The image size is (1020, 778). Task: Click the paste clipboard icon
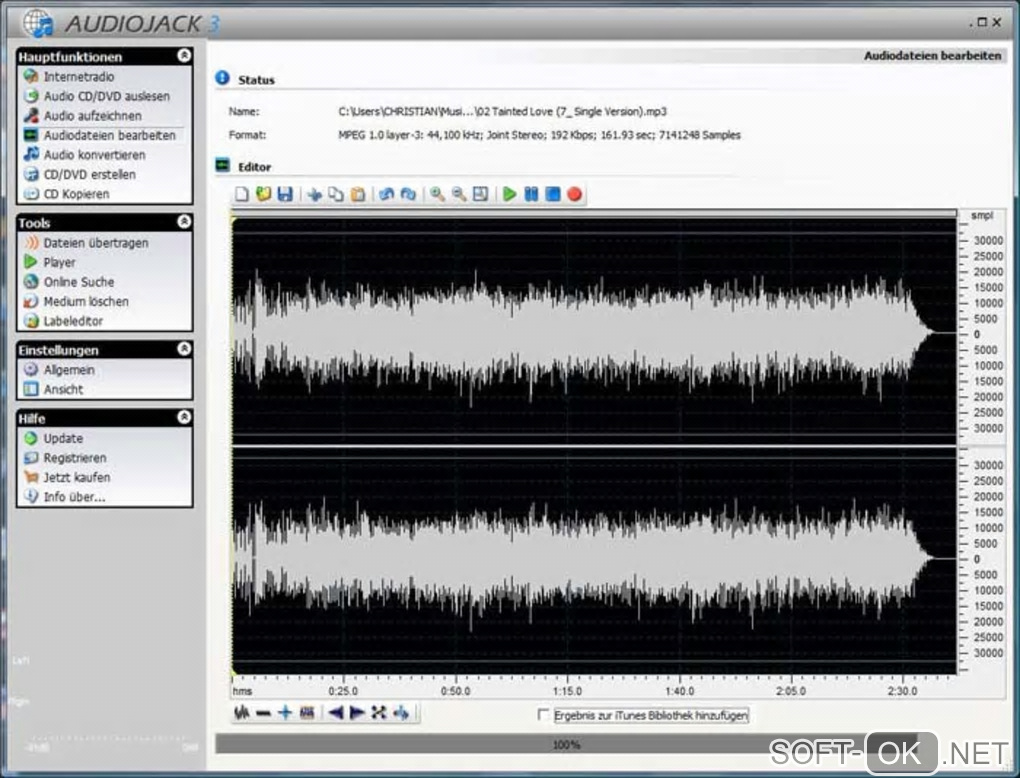click(x=357, y=194)
